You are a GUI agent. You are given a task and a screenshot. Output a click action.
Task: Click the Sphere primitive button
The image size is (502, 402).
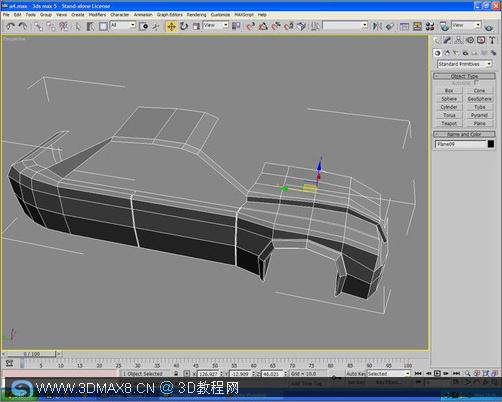(x=449, y=99)
